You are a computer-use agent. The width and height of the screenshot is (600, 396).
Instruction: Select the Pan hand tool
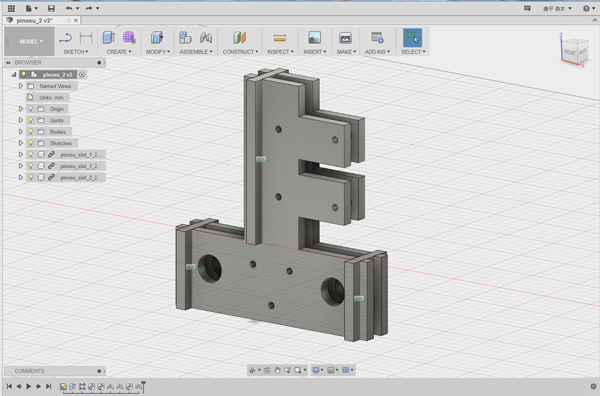[277, 370]
